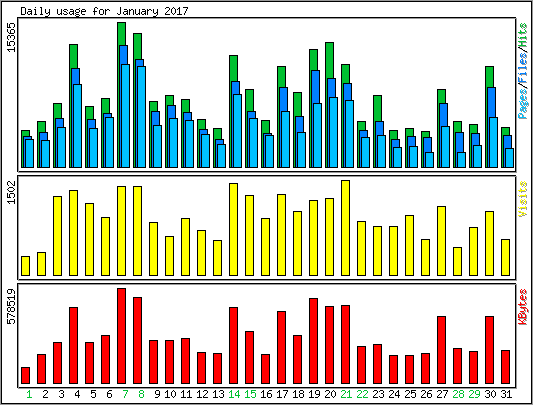The width and height of the screenshot is (533, 405).
Task: Click the Pages/Files/Hits legend label
Action: click(523, 71)
